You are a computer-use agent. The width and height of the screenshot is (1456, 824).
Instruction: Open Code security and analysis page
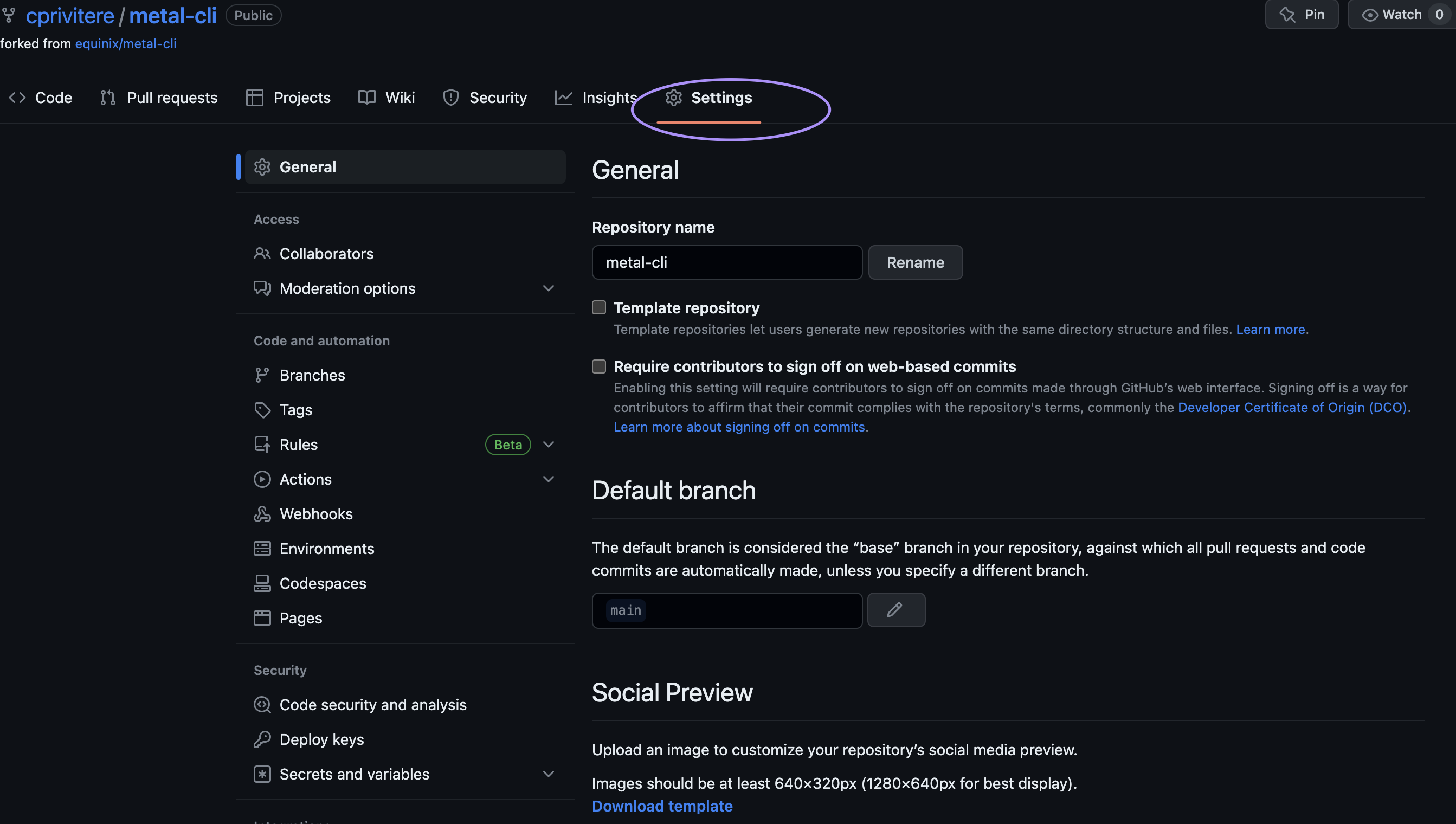(405, 705)
